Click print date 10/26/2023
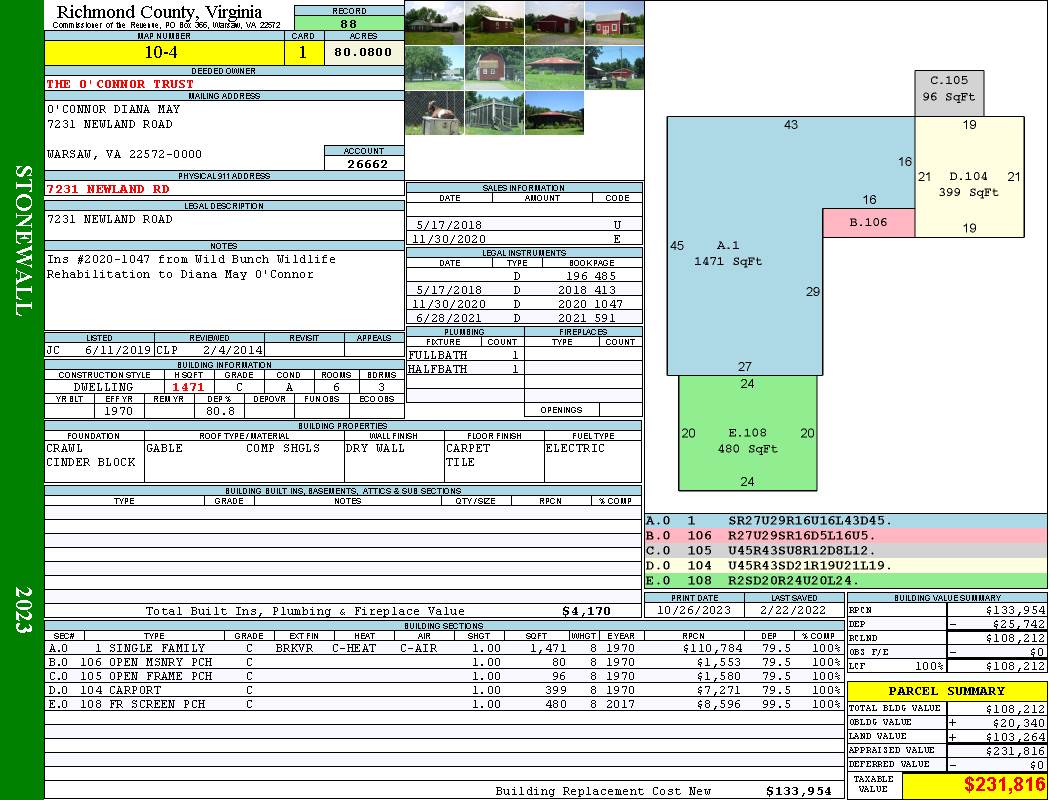The width and height of the screenshot is (1050, 800). pyautogui.click(x=694, y=610)
